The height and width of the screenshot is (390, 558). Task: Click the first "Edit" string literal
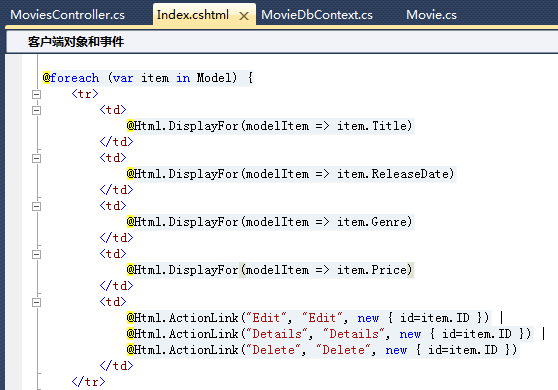pyautogui.click(x=266, y=318)
